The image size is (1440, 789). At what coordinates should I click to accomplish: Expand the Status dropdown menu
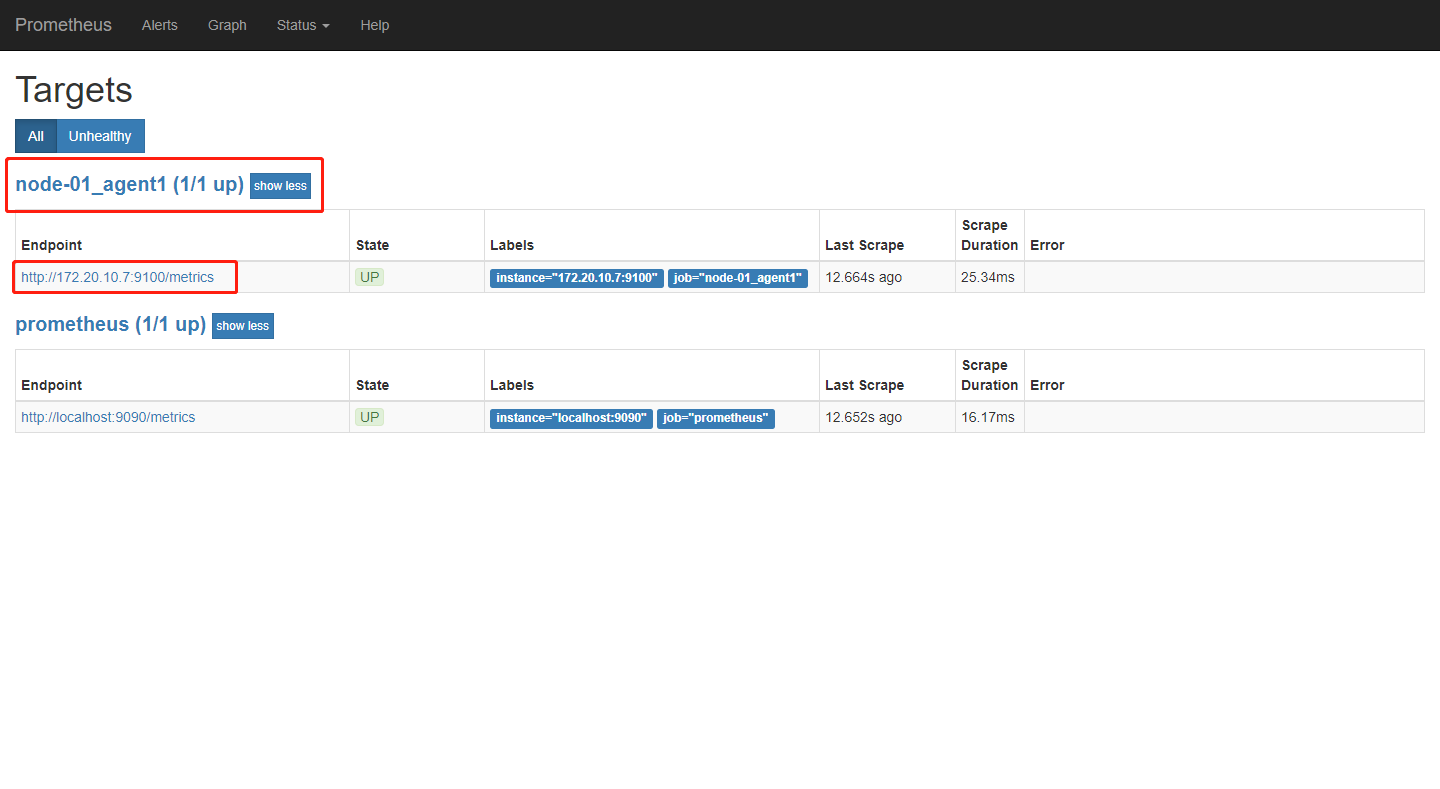coord(303,25)
